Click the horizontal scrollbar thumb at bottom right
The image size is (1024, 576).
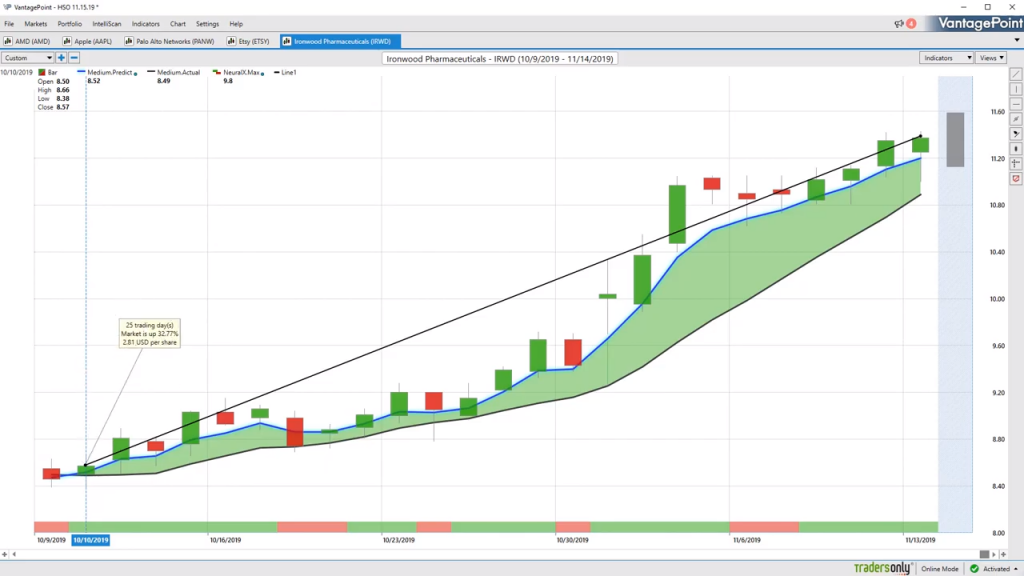click(x=984, y=554)
